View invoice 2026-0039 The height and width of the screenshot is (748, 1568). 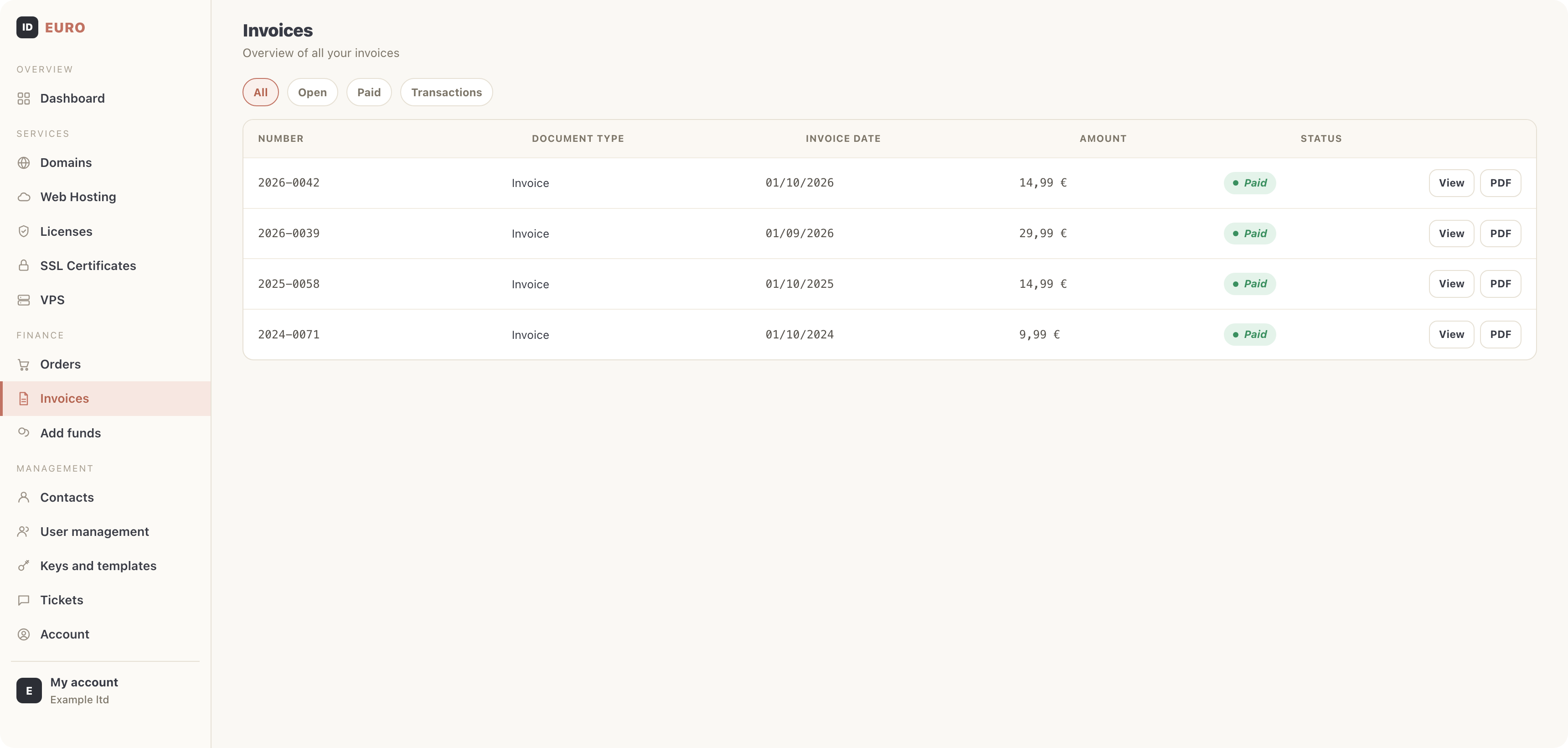1451,233
